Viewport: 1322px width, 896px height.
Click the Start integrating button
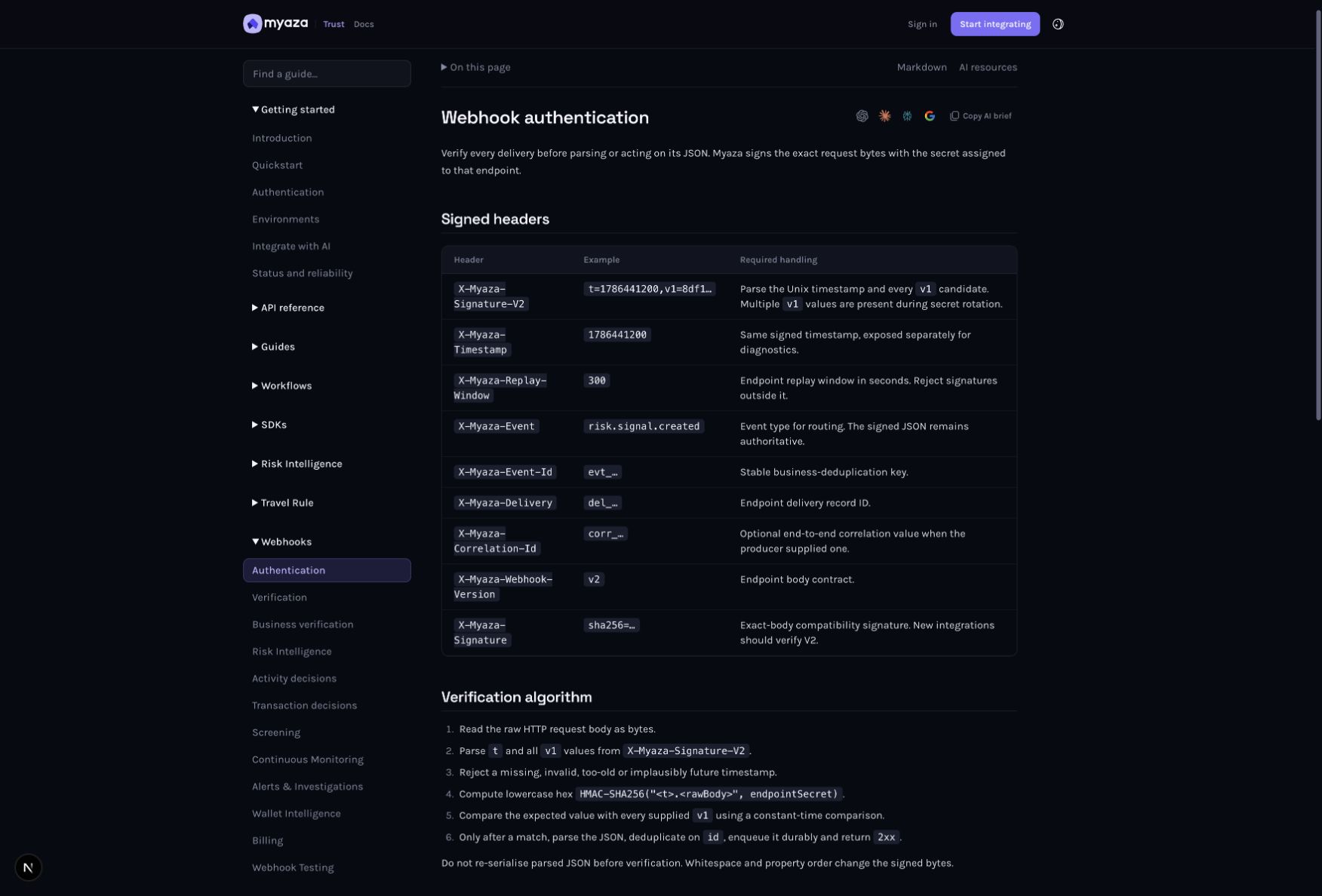point(995,24)
